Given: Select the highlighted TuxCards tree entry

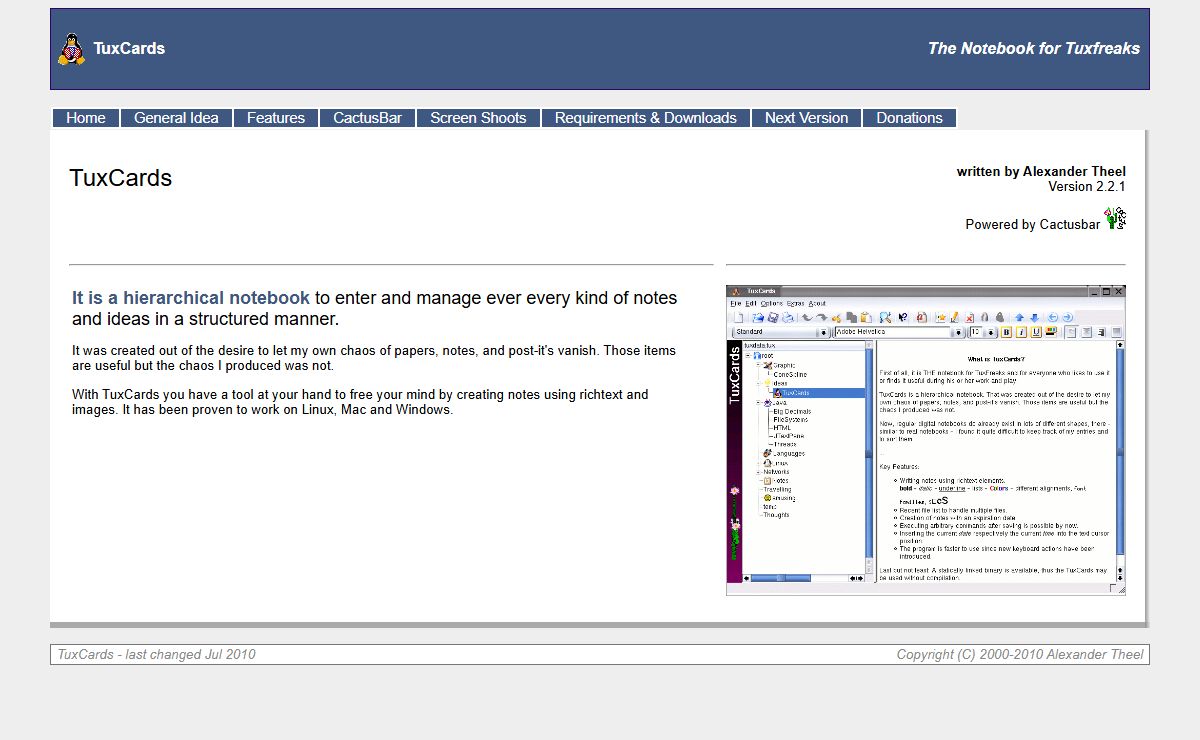Looking at the screenshot, I should (x=795, y=393).
